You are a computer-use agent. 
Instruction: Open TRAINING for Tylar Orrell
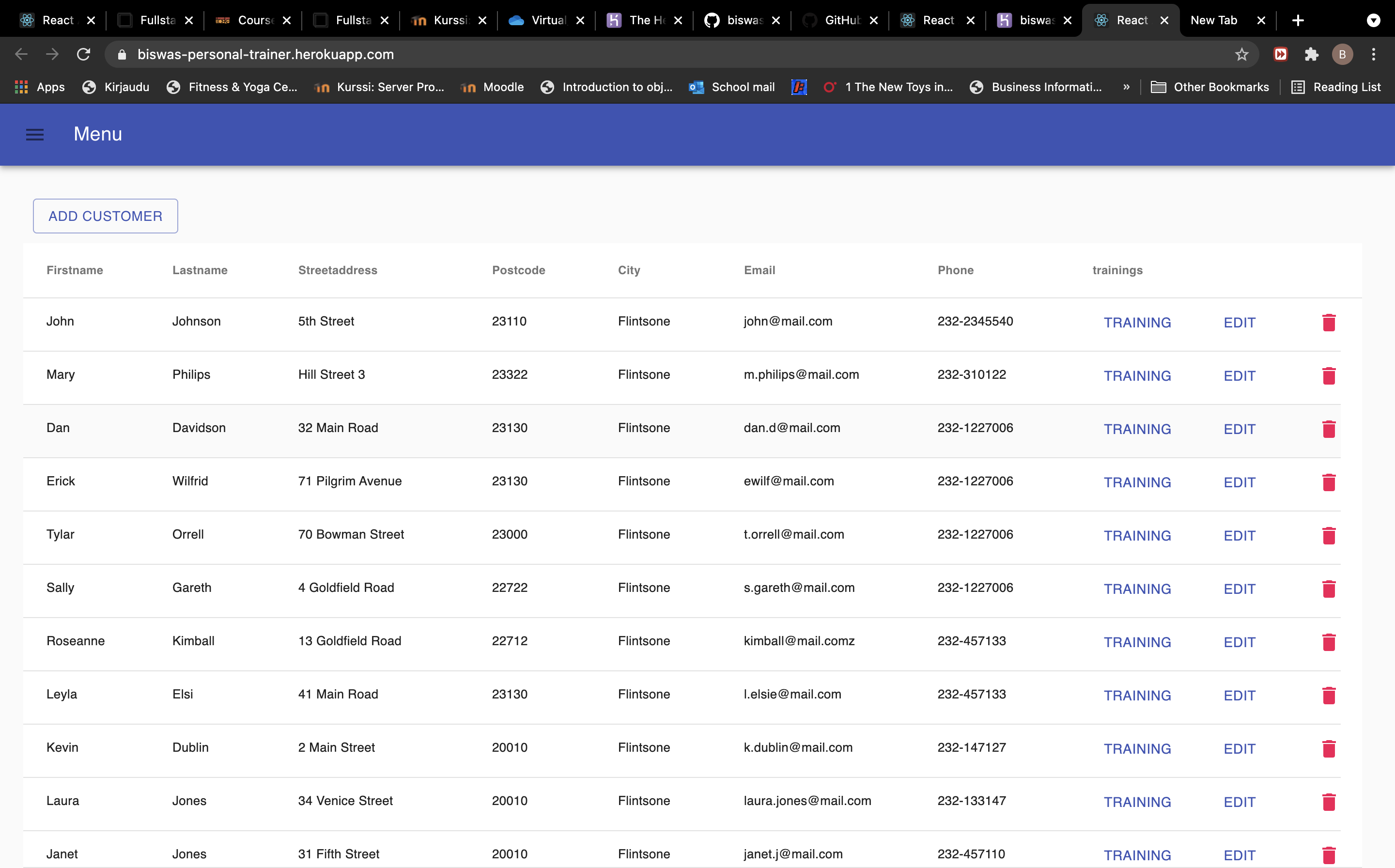click(1137, 536)
